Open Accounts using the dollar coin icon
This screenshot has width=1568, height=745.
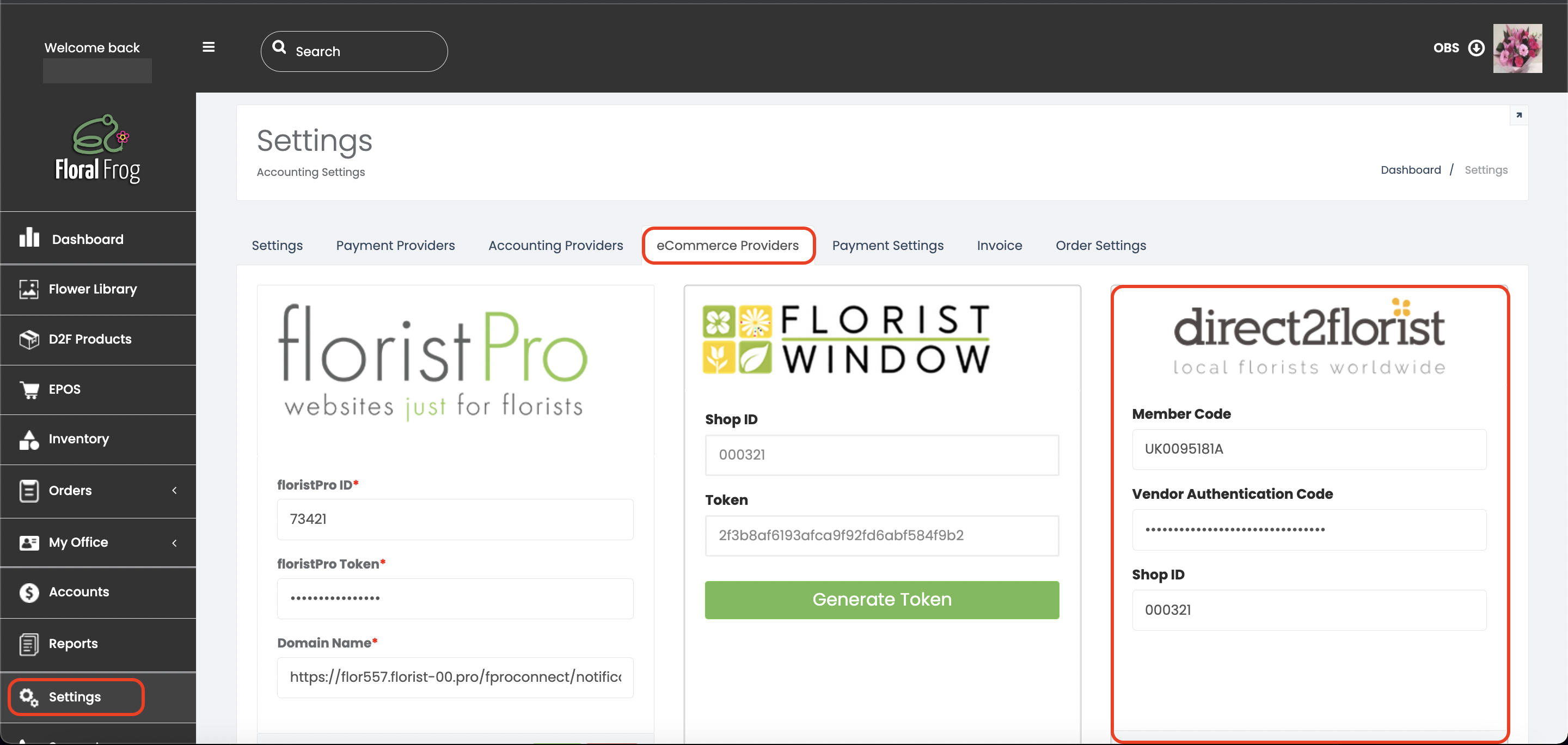[29, 591]
